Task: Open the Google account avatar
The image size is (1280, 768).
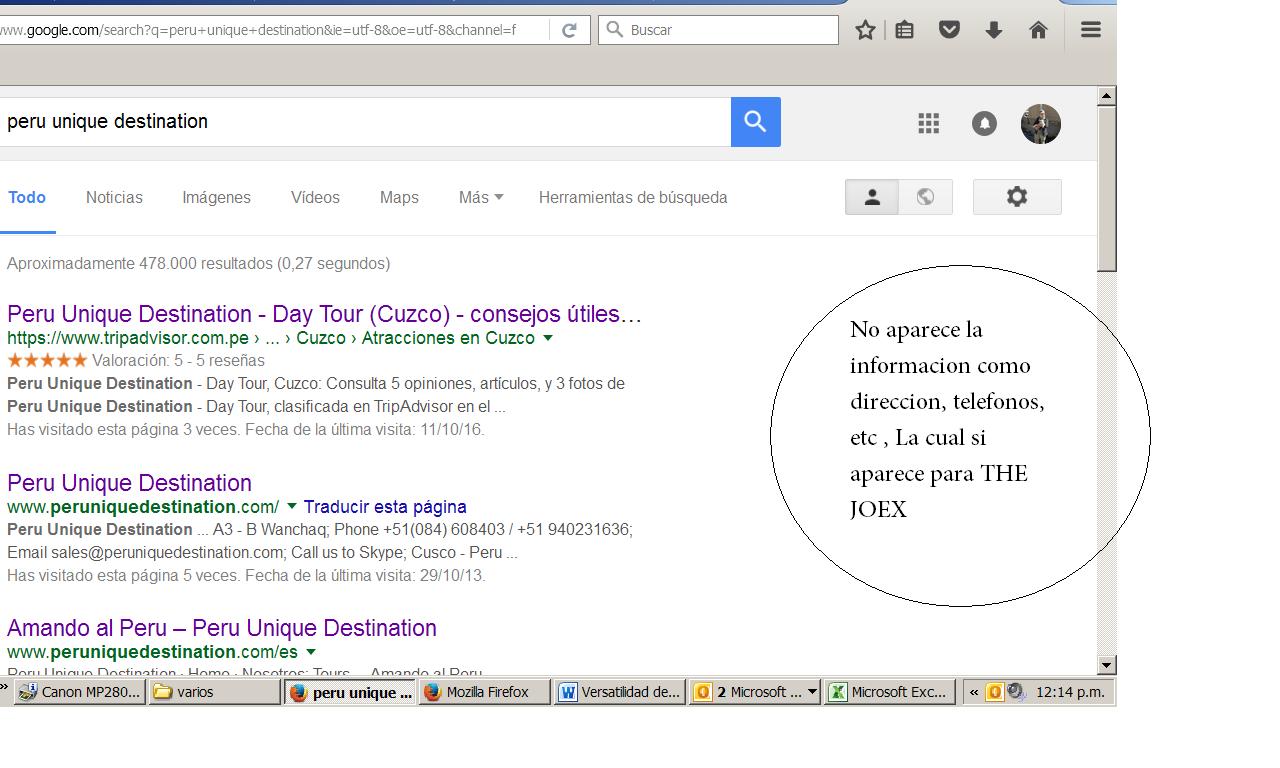Action: pos(1041,124)
